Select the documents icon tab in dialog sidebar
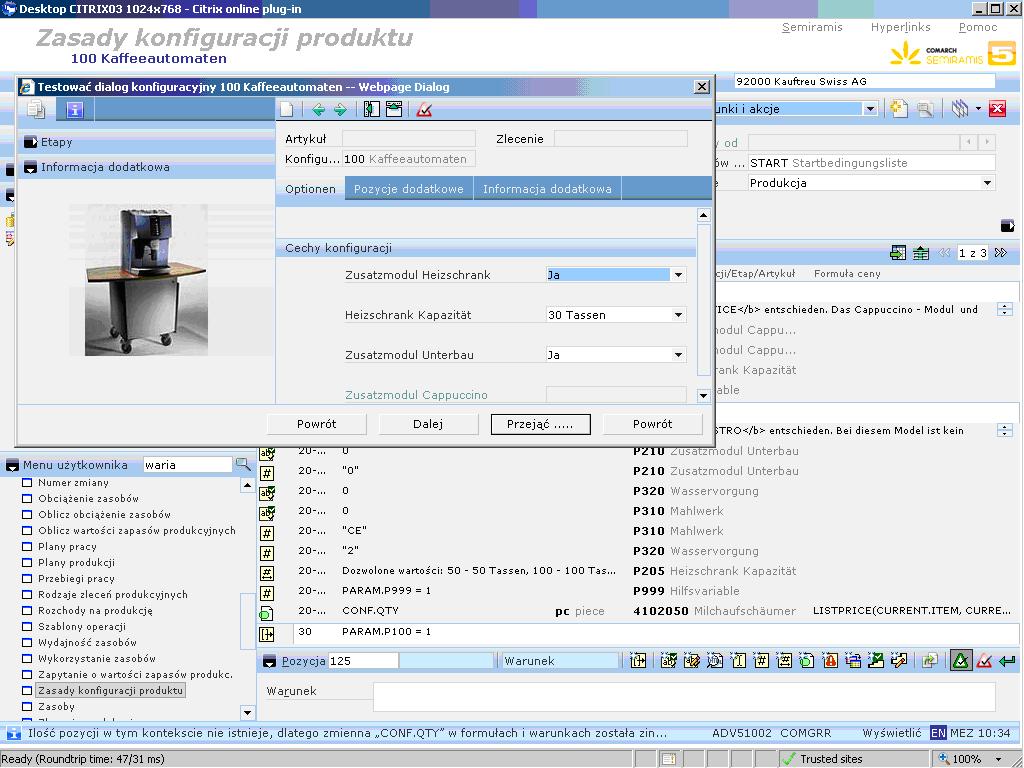The height and width of the screenshot is (768, 1024). tap(36, 109)
